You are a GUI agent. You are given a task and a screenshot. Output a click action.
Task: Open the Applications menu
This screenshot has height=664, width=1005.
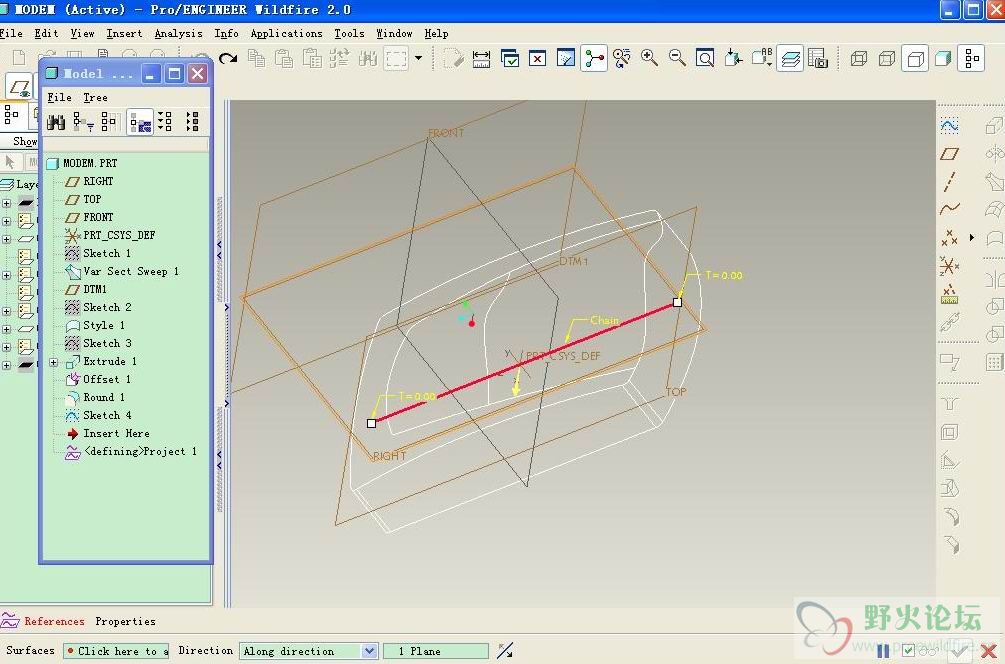coord(287,33)
